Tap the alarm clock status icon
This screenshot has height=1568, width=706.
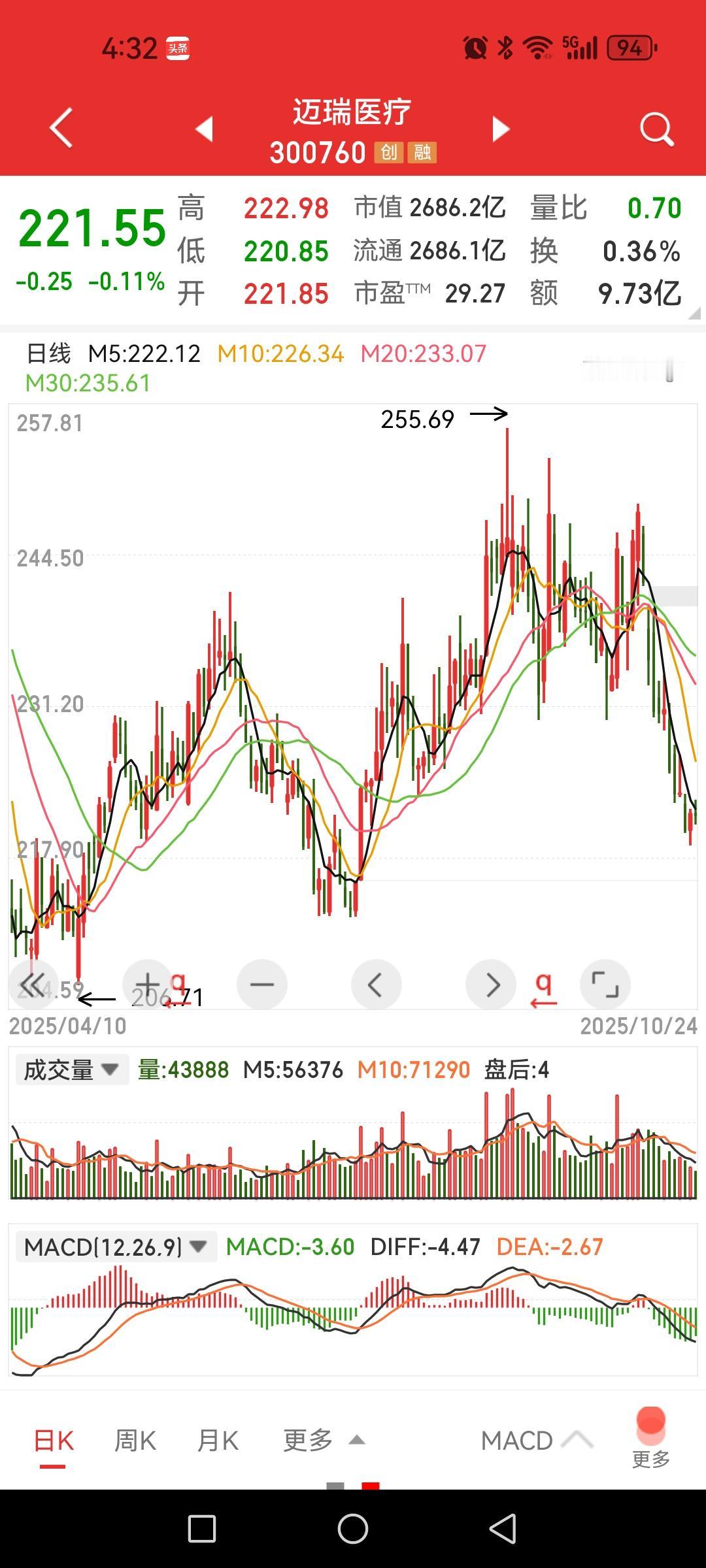[x=475, y=48]
